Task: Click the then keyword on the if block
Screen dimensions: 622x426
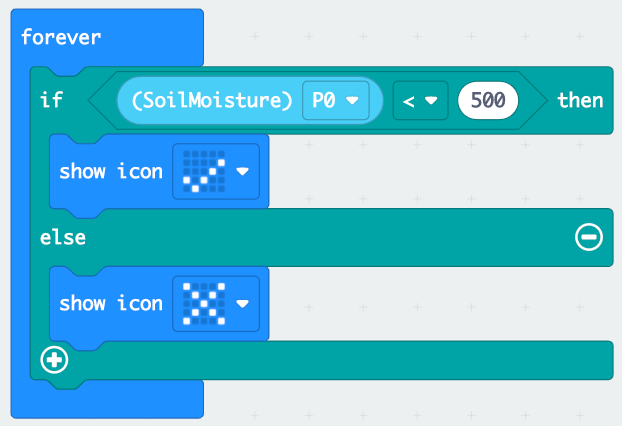Action: coord(580,100)
